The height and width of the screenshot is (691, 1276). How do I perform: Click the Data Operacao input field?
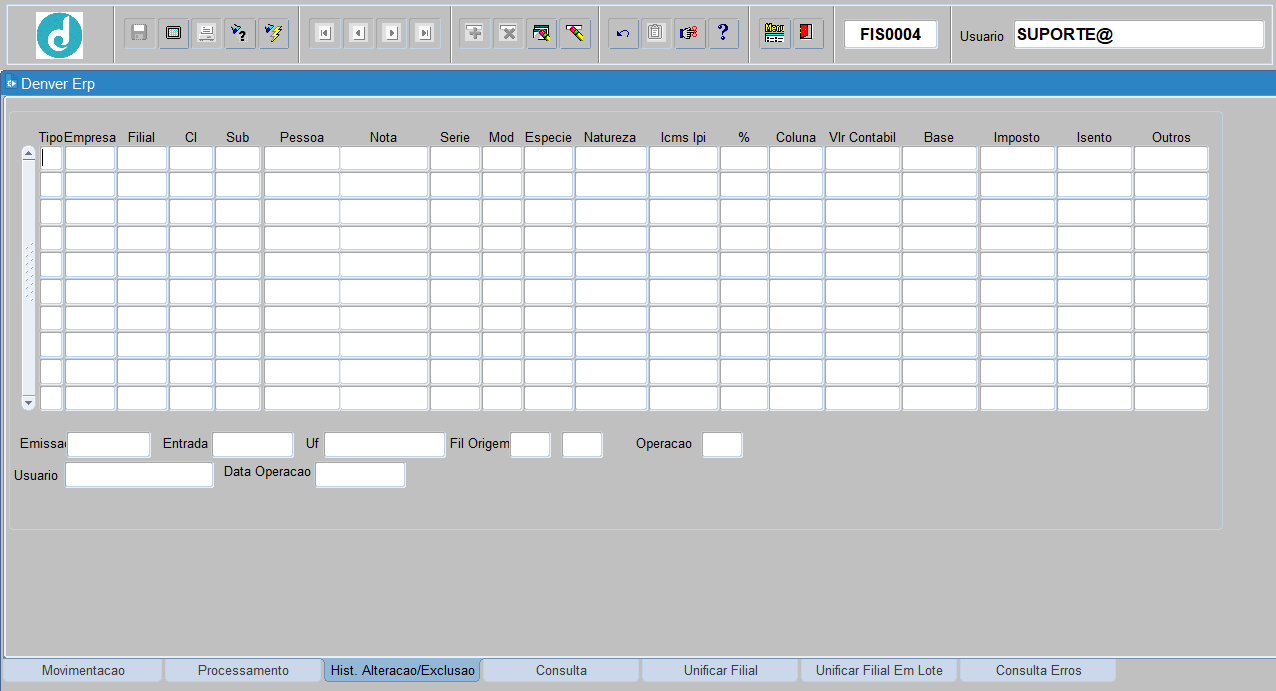pos(360,475)
